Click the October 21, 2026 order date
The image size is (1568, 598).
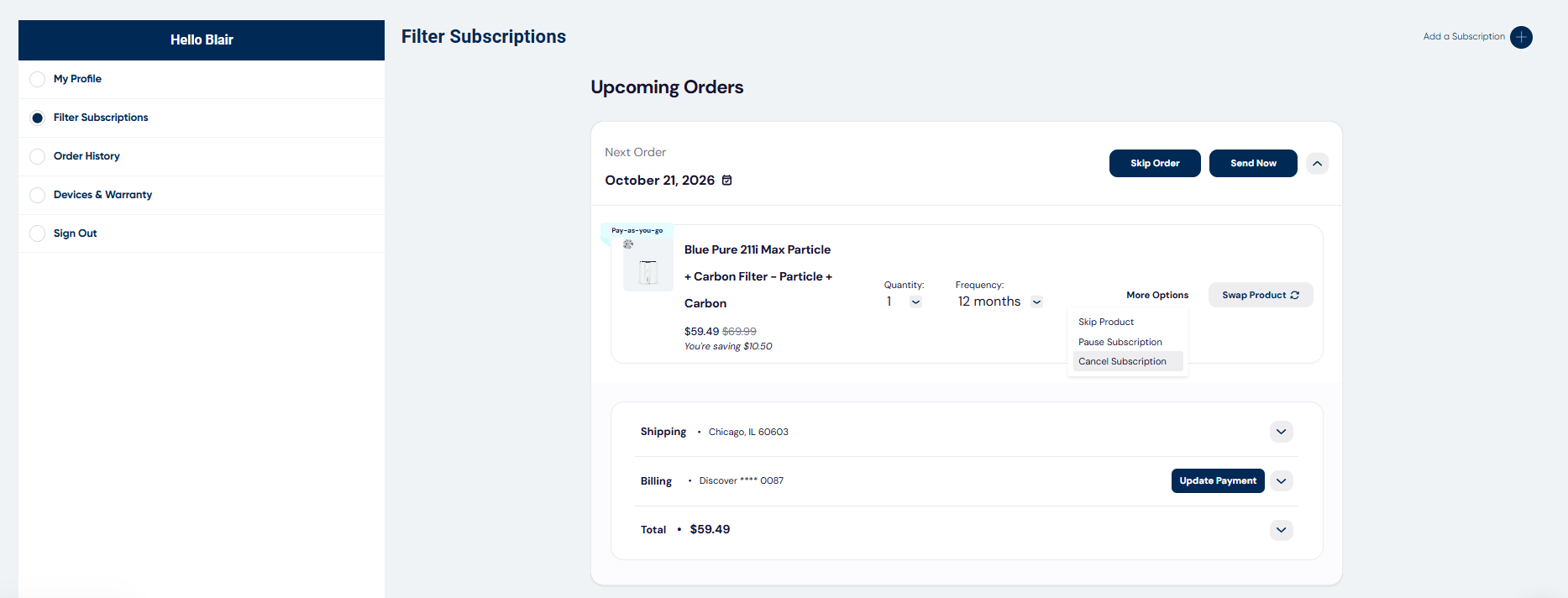coord(660,181)
